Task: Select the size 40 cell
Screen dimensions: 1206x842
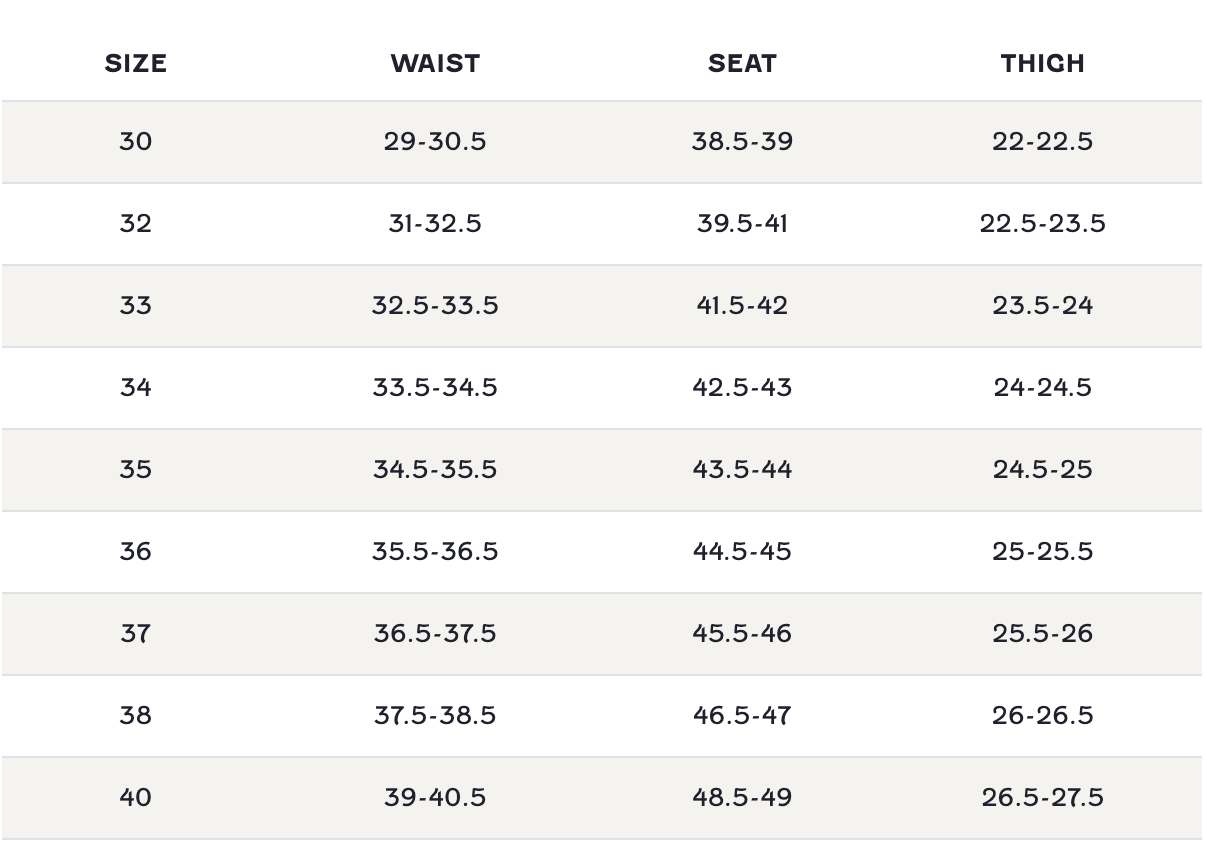Action: tap(135, 797)
